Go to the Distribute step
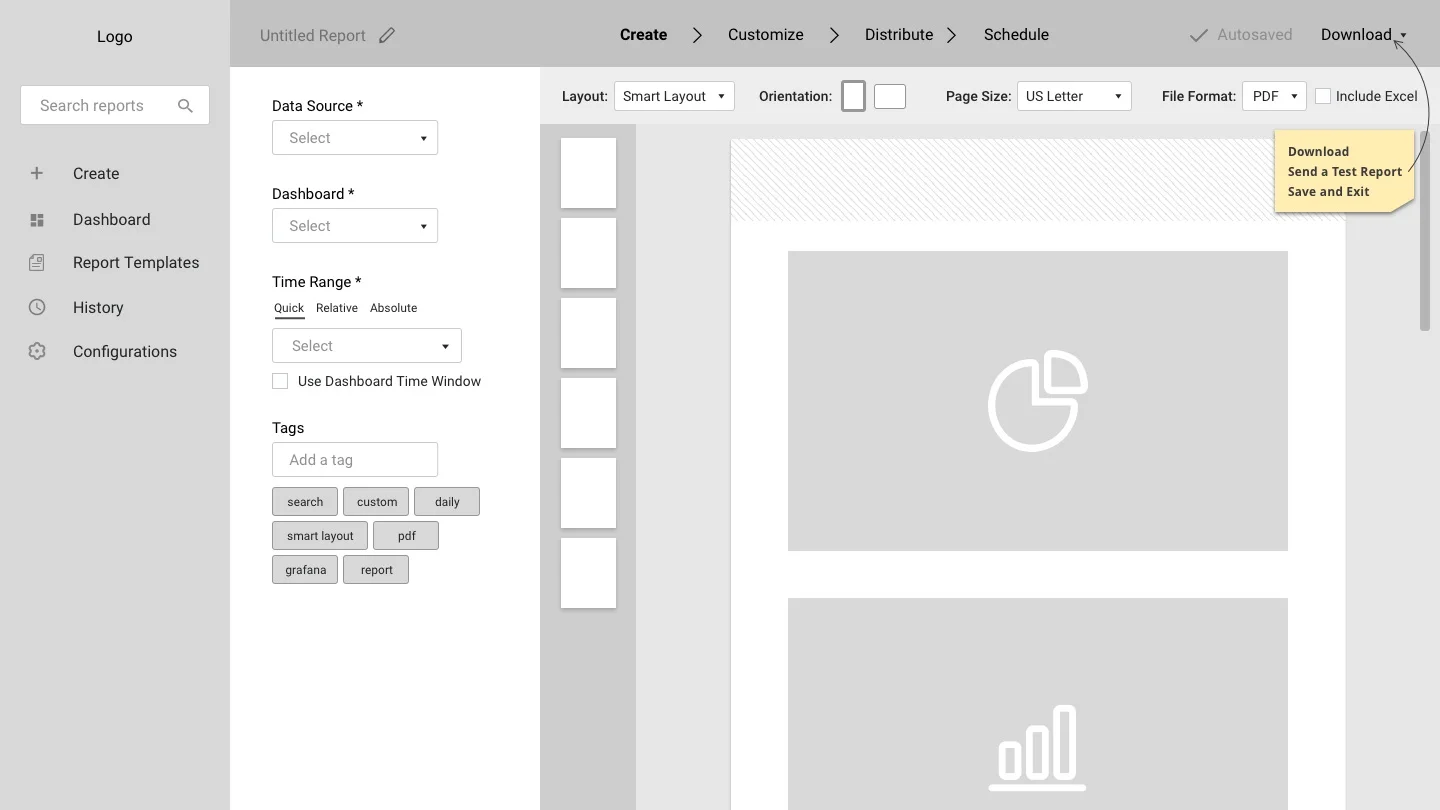 coord(899,35)
